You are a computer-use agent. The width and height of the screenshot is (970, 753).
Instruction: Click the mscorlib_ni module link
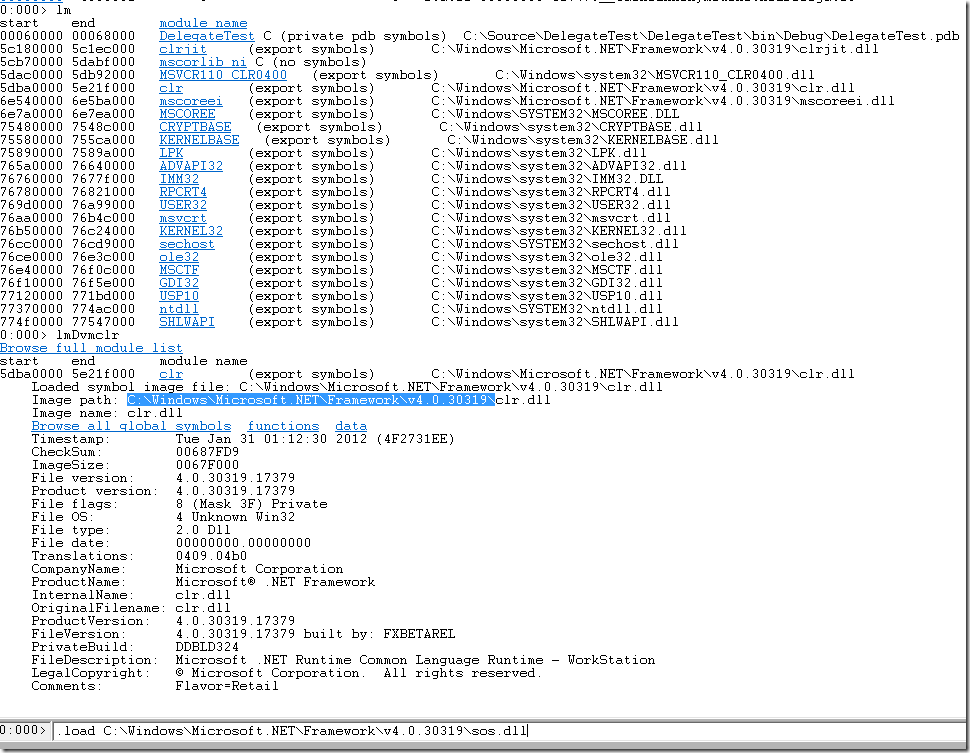click(202, 62)
